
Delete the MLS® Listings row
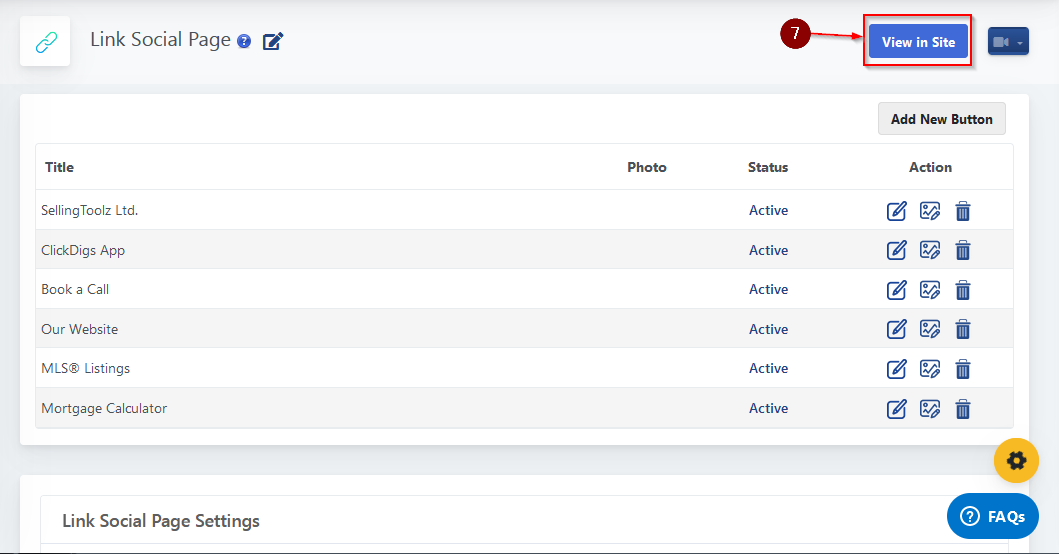pos(963,369)
